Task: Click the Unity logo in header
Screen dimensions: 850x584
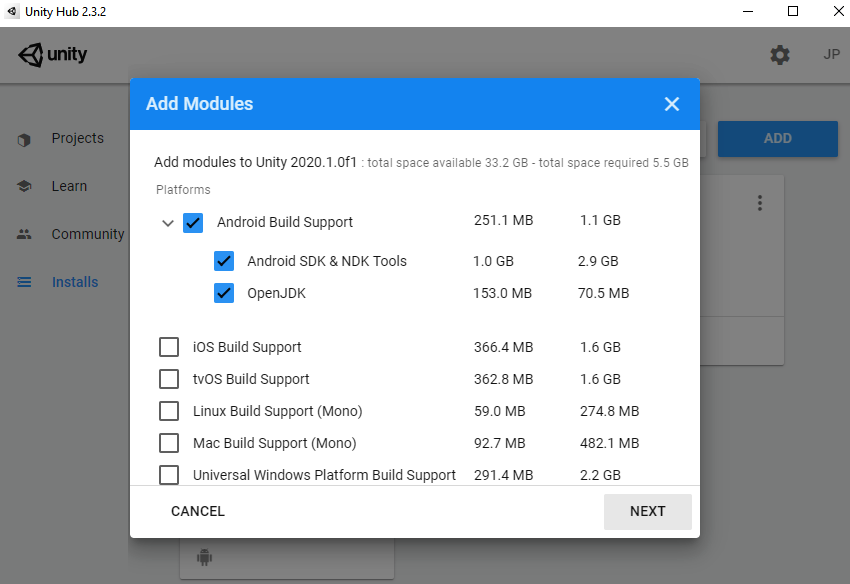Action: point(53,55)
